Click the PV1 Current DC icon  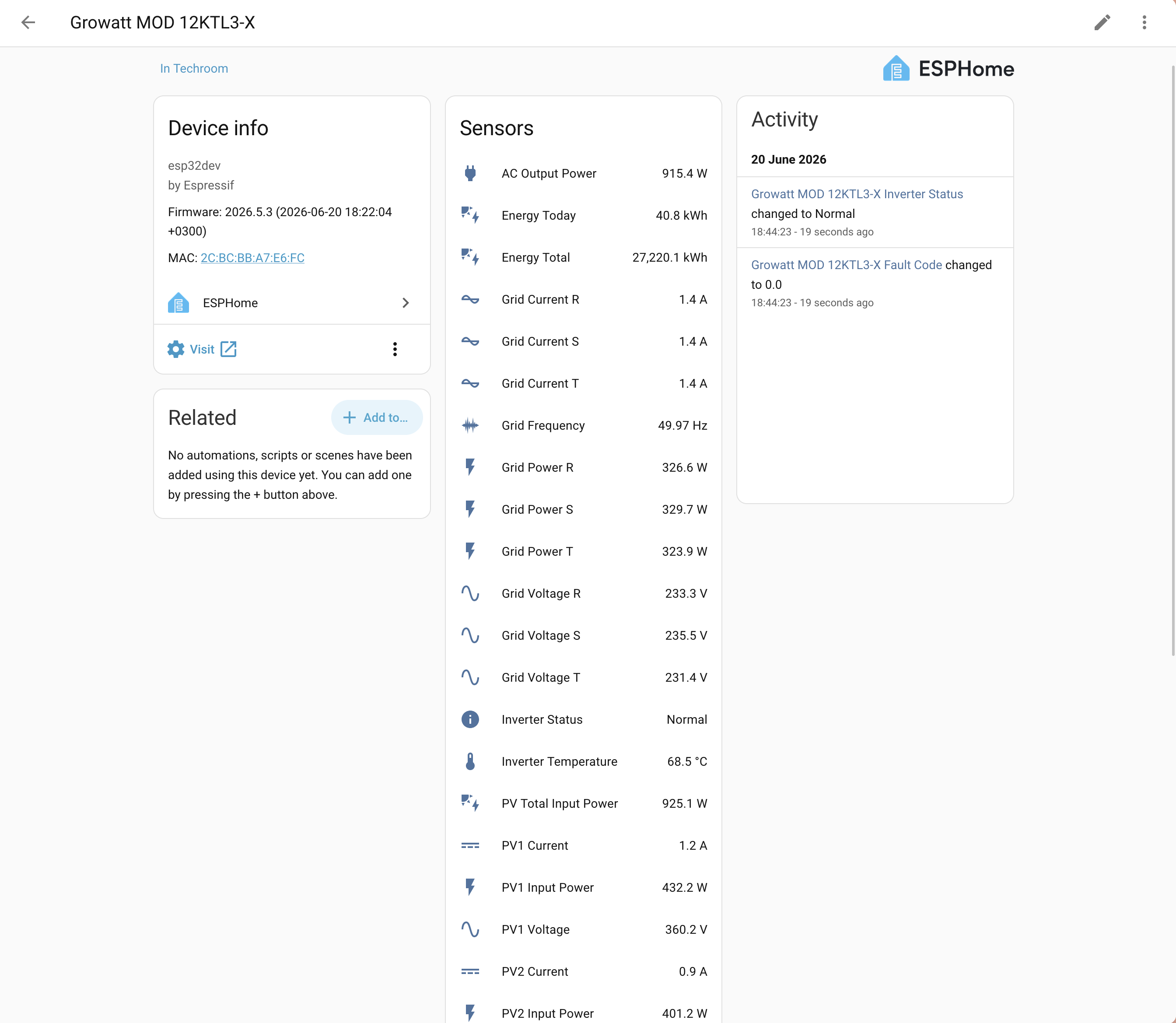[470, 845]
